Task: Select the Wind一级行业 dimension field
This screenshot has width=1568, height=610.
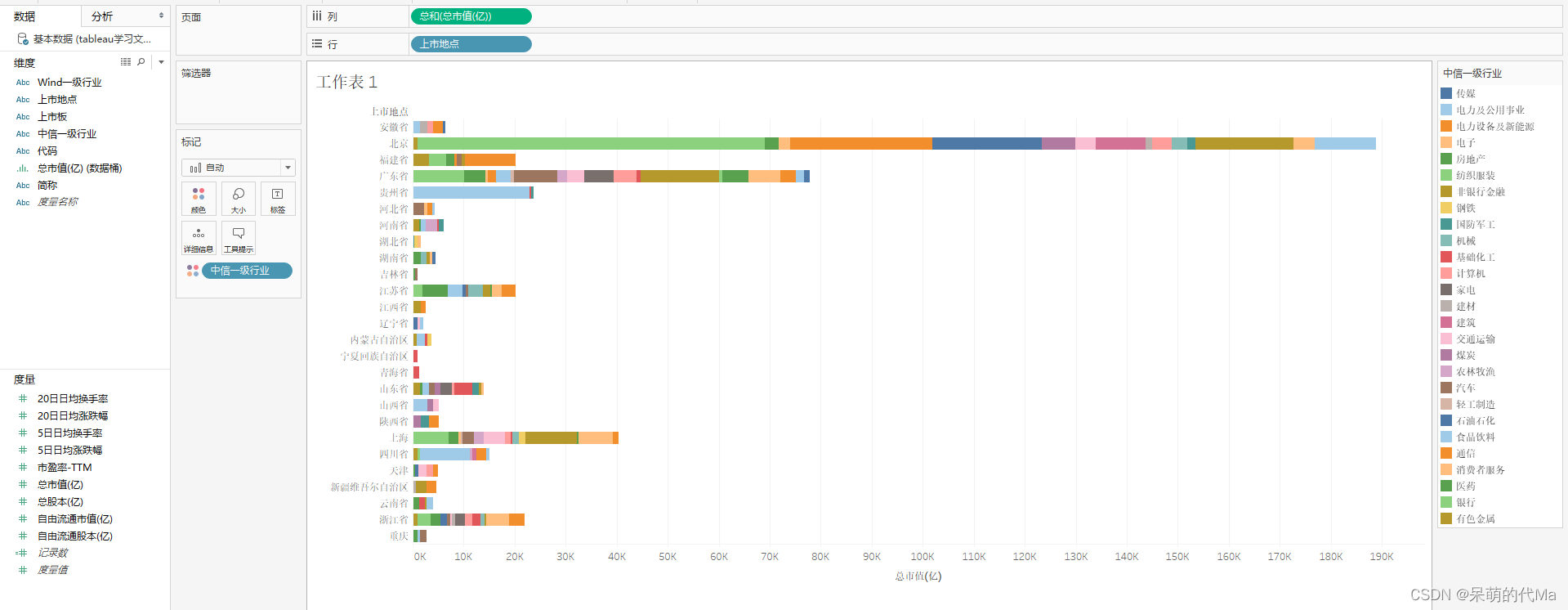Action: click(69, 83)
